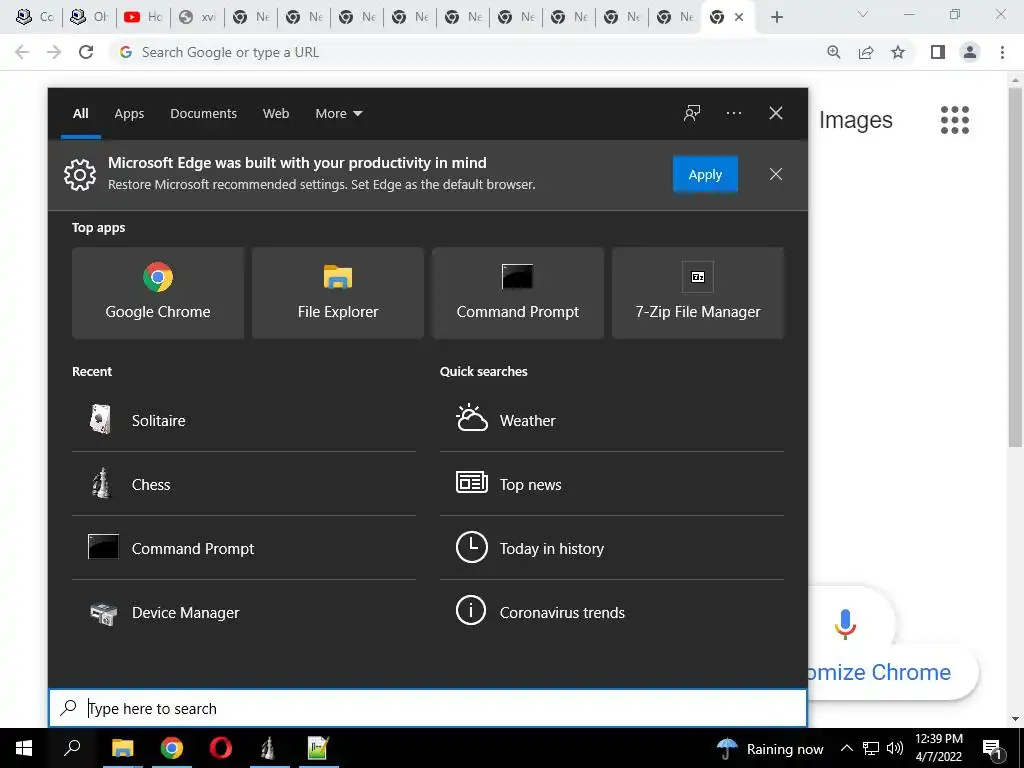
Task: Open Raining now weather widget
Action: [x=770, y=748]
